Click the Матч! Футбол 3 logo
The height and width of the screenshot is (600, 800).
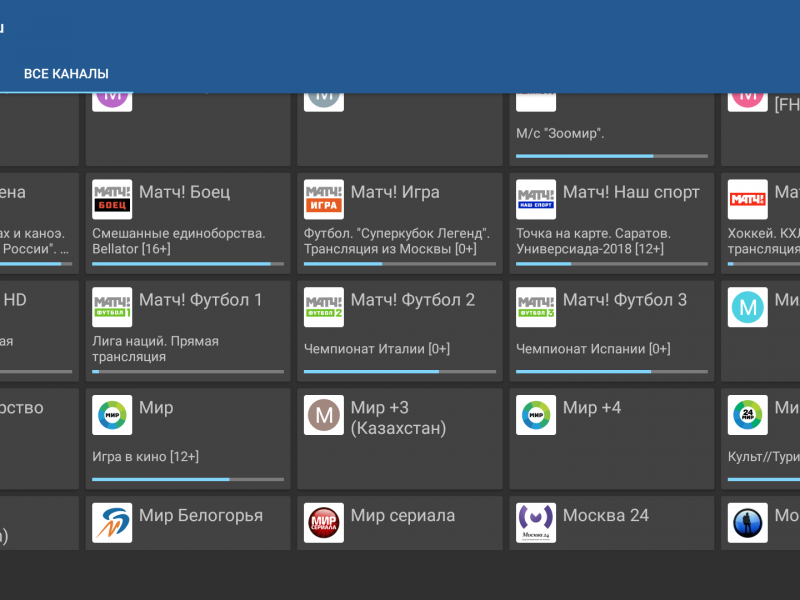(536, 307)
